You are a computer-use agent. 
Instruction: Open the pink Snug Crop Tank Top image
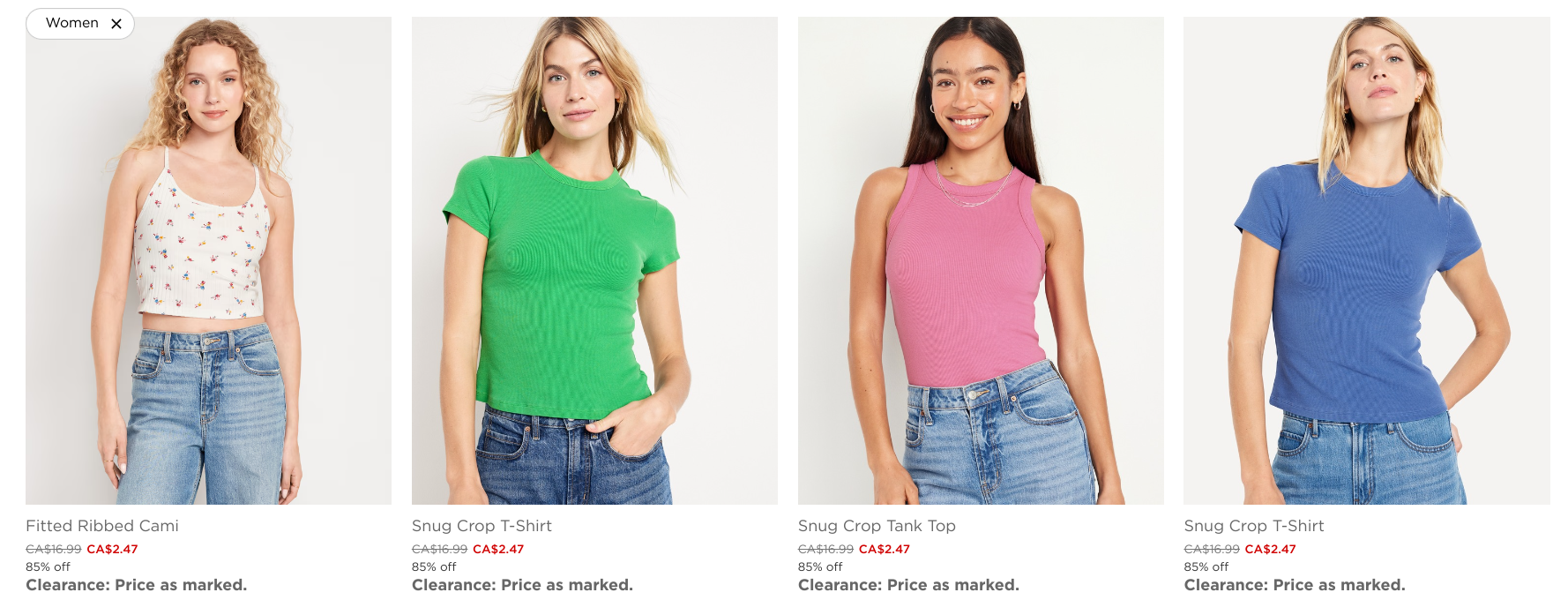pos(981,260)
